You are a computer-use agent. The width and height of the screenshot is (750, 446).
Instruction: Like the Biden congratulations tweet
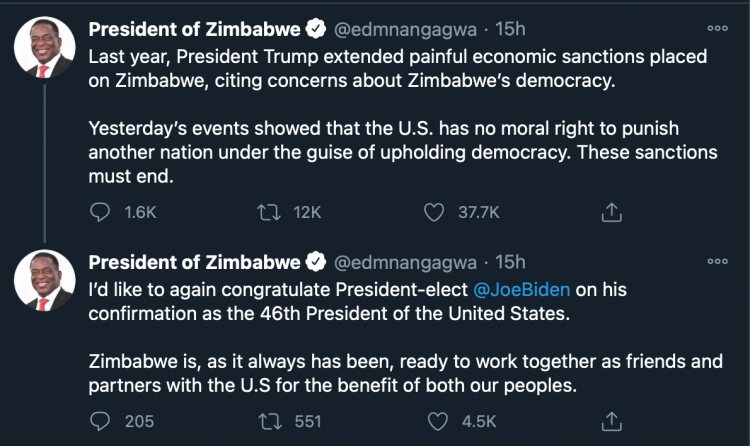point(434,421)
